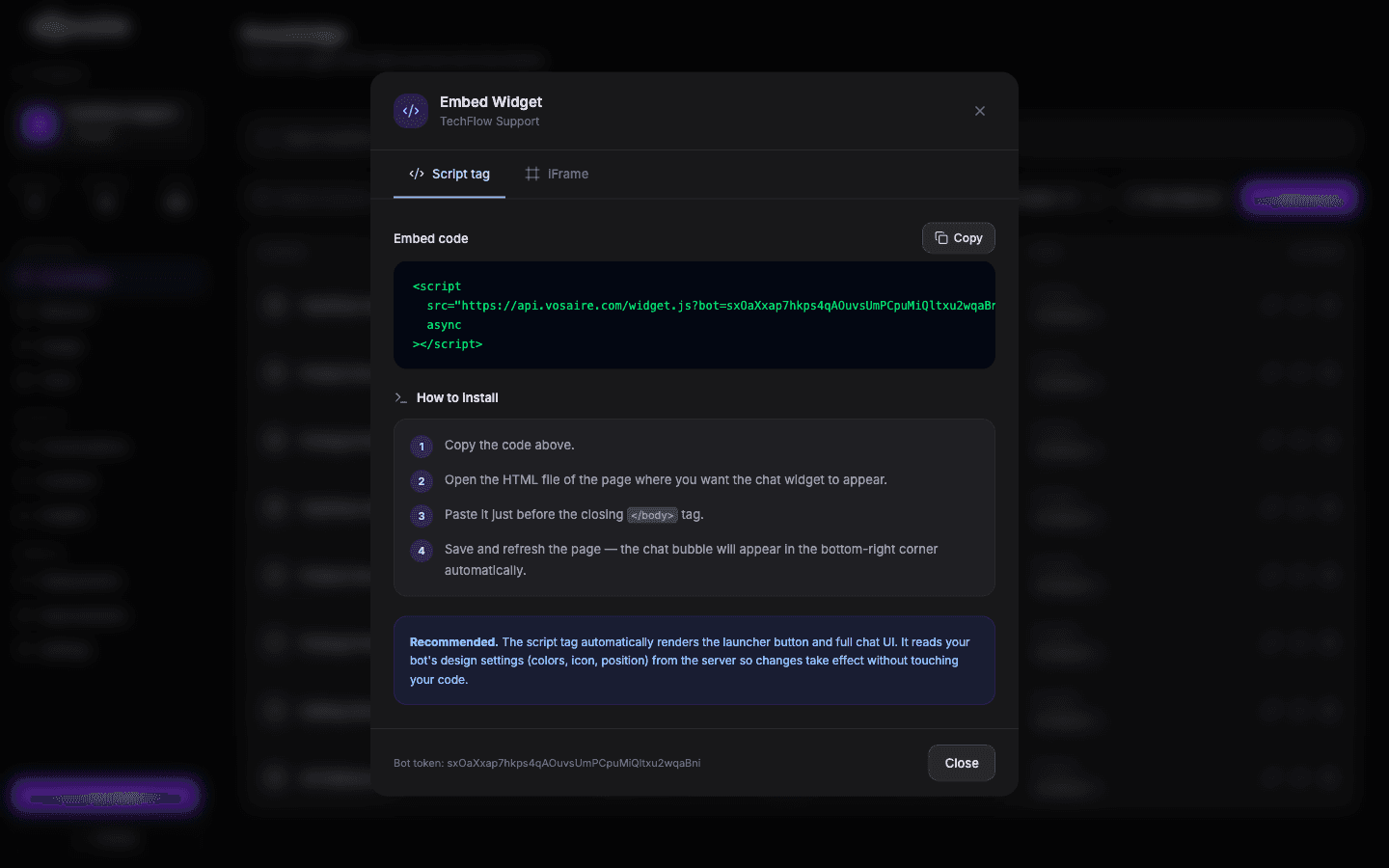Select the Script tag tab
Viewport: 1389px width, 868px height.
[449, 175]
